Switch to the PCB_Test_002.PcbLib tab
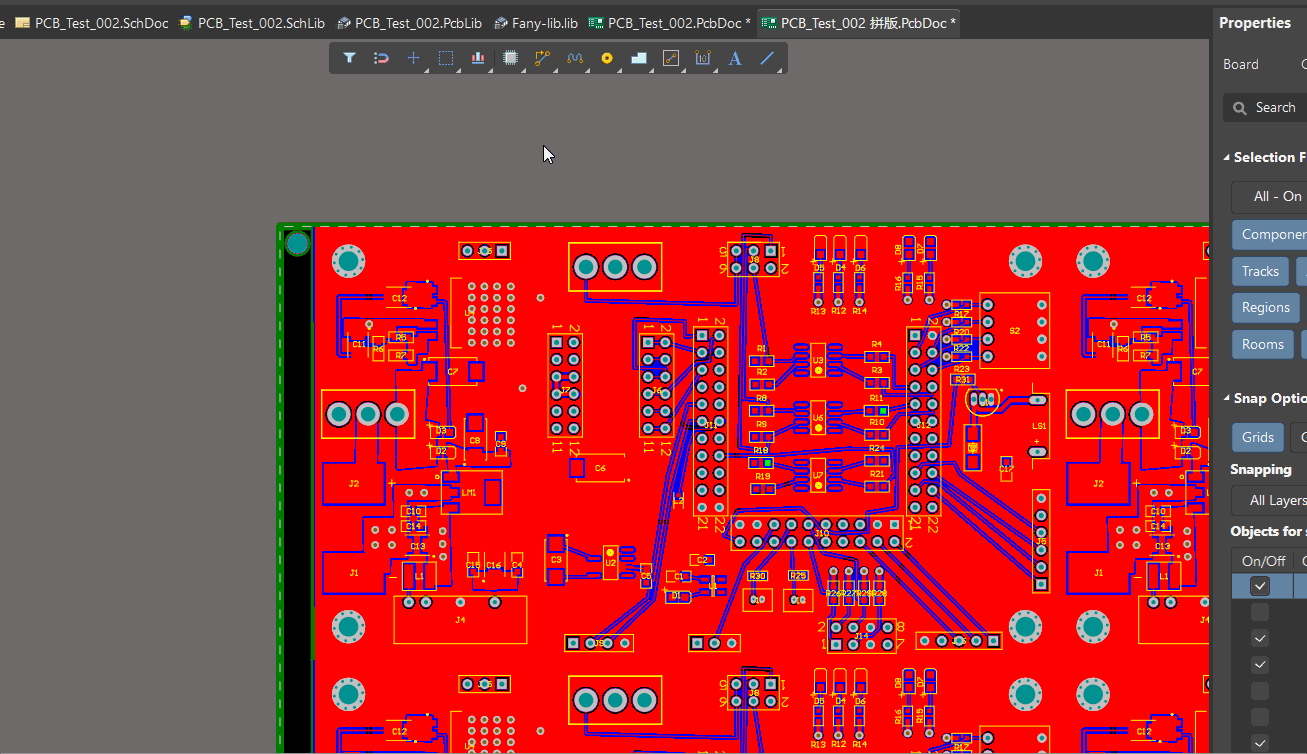The image size is (1307, 754). pos(410,22)
